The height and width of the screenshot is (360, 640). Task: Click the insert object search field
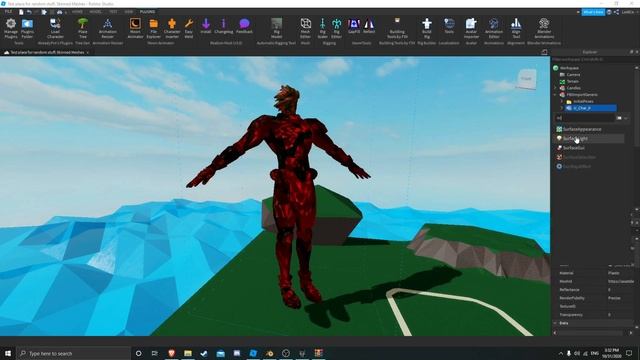584,118
